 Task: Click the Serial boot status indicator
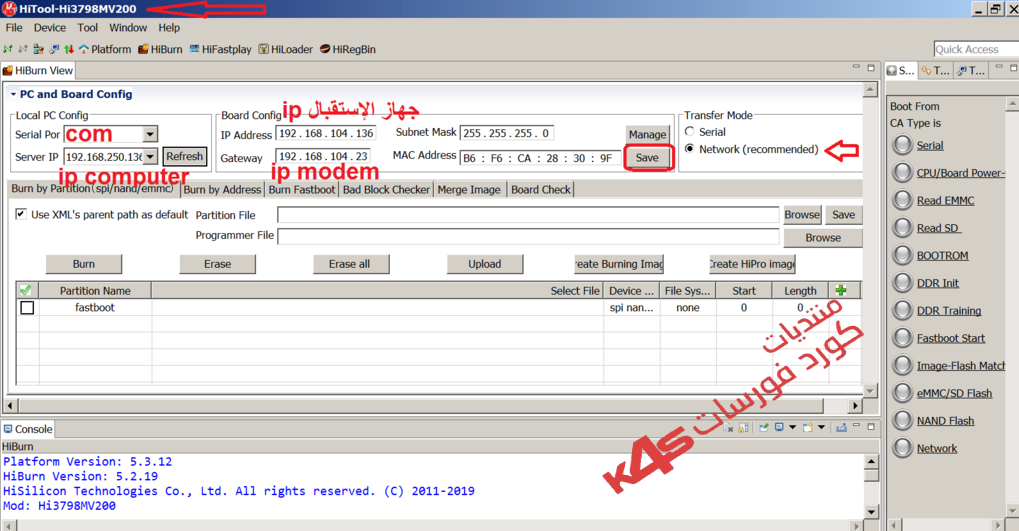[x=902, y=145]
